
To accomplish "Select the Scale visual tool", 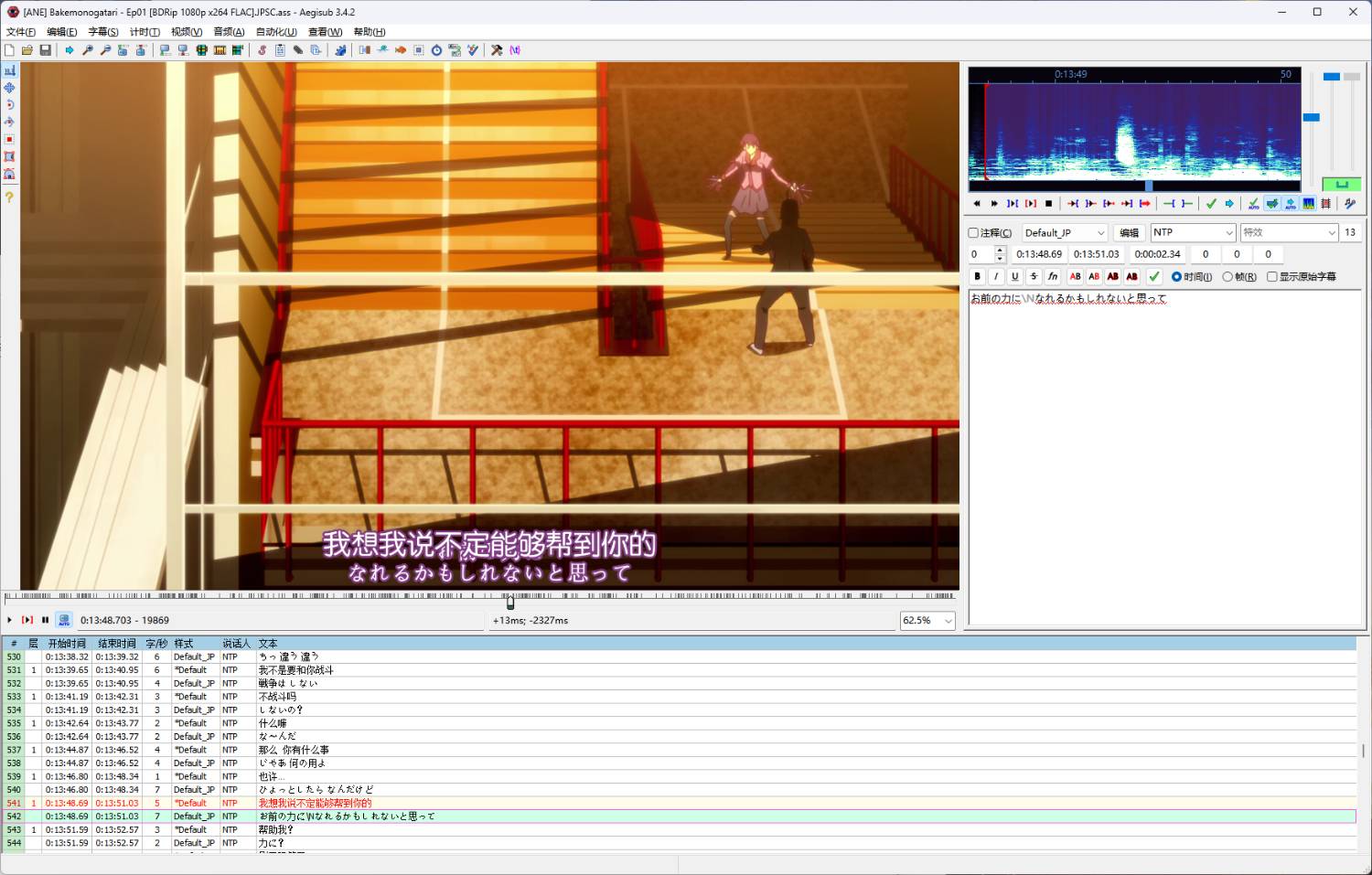I will tap(9, 140).
